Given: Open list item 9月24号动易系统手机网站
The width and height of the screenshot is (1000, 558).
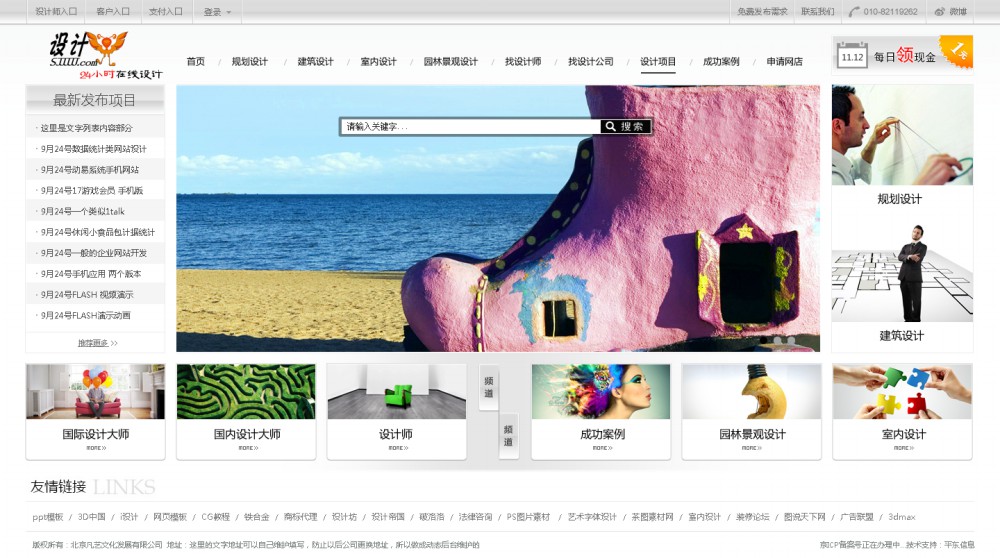Looking at the screenshot, I should pos(90,170).
